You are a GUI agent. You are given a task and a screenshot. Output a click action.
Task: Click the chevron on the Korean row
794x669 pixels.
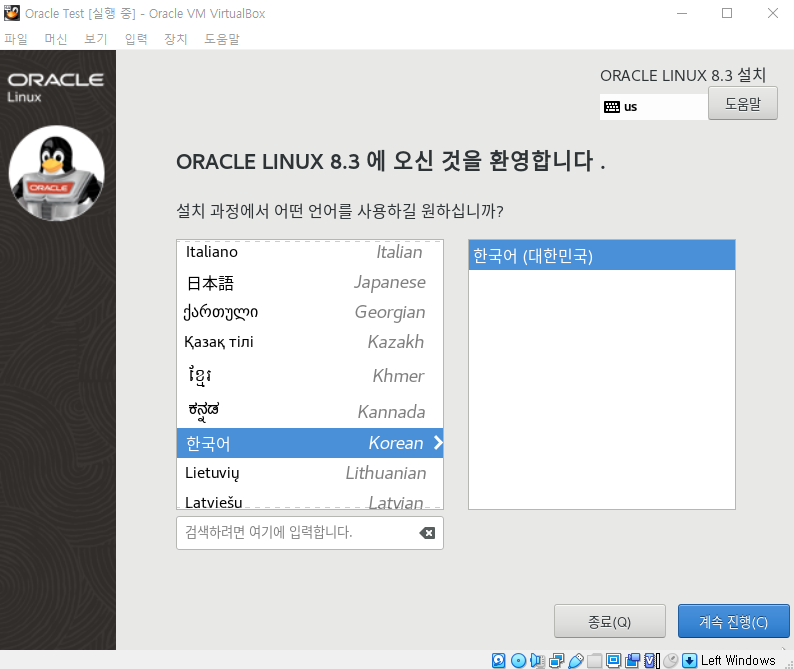click(x=438, y=443)
